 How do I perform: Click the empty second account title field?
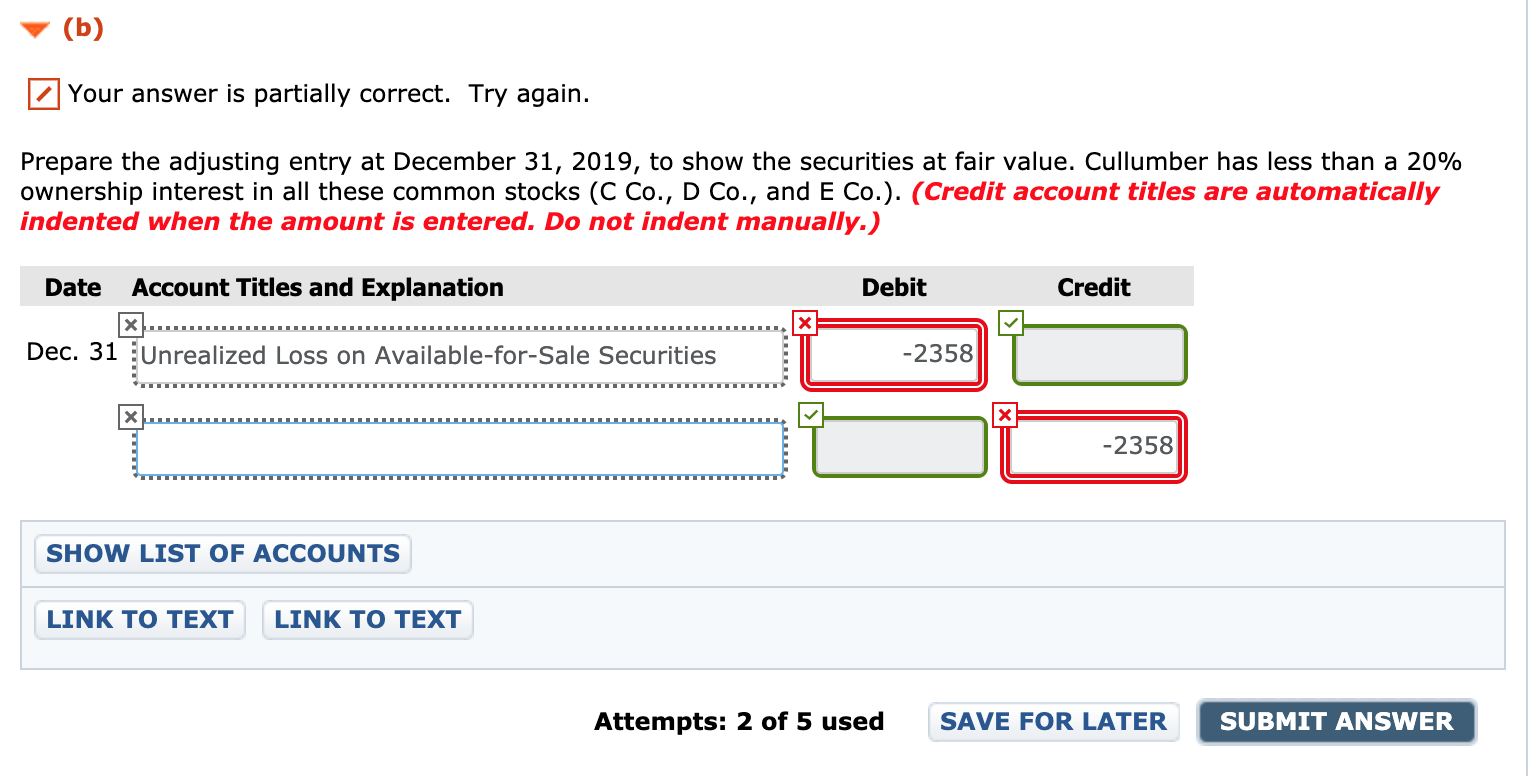(460, 448)
